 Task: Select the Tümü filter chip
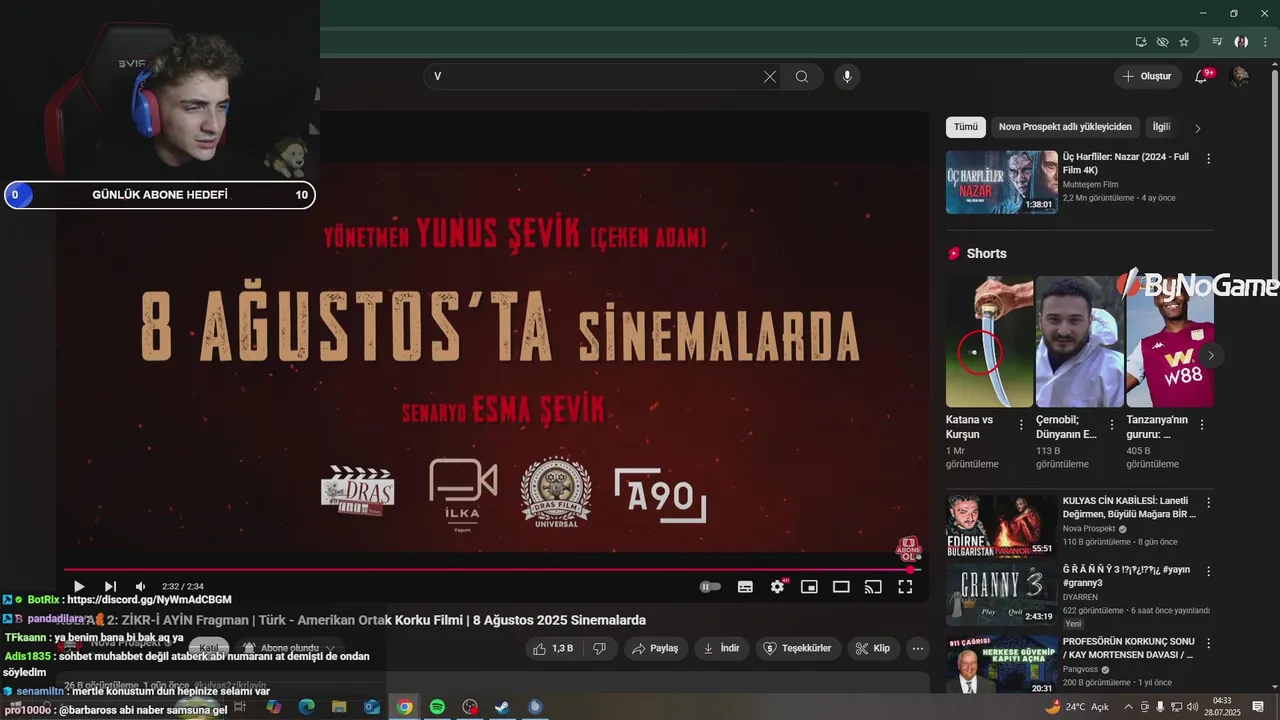(966, 127)
